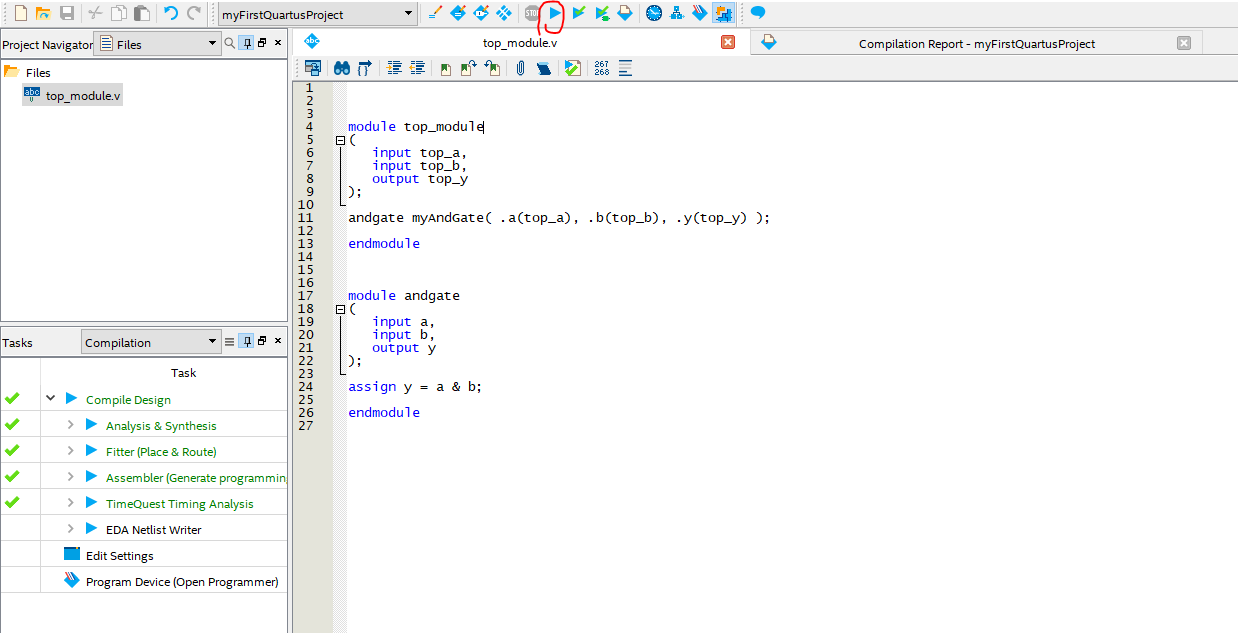The image size is (1238, 633).
Task: Jump to previous bookmark icon
Action: [x=492, y=68]
